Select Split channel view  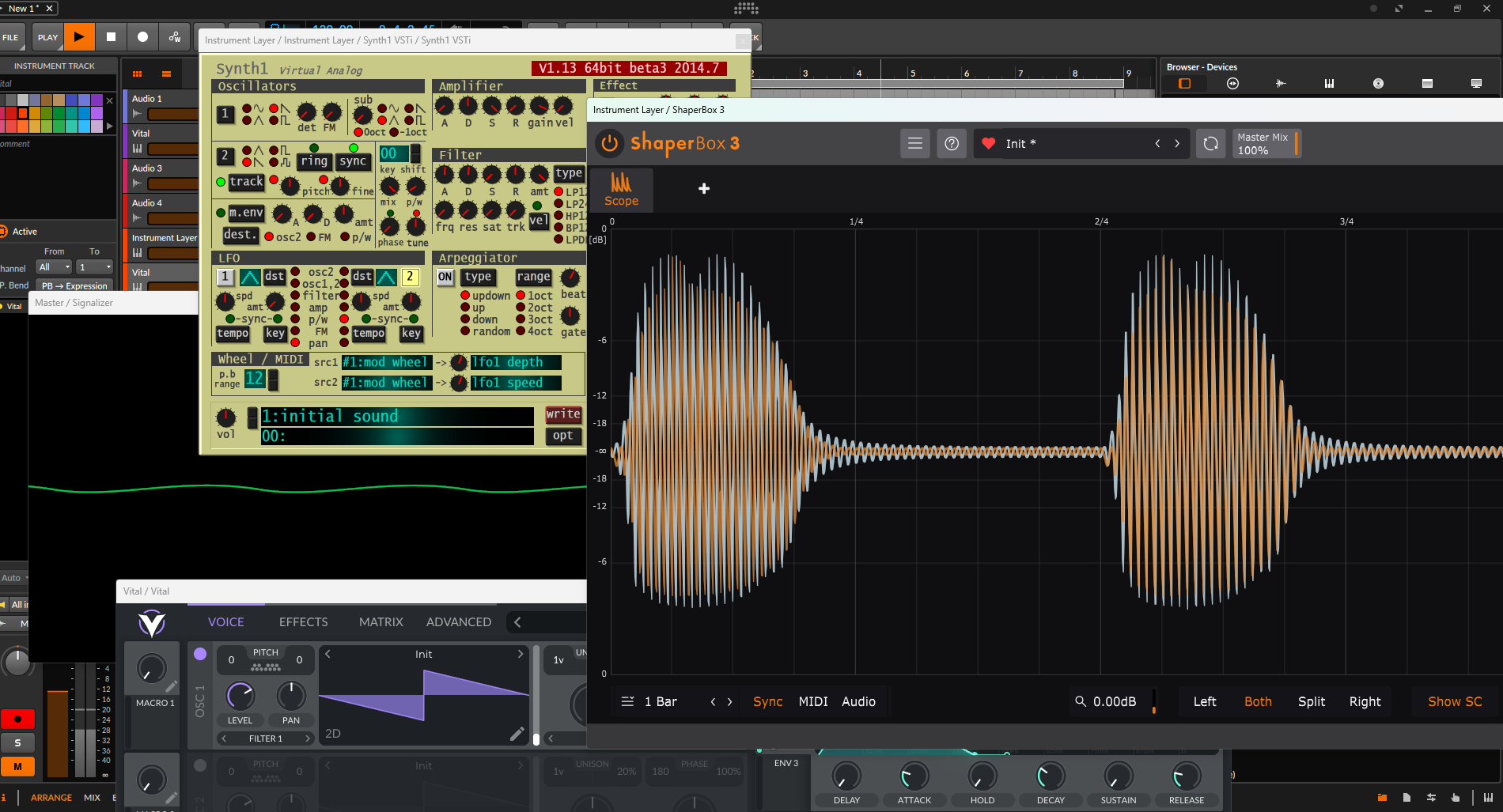[1312, 701]
